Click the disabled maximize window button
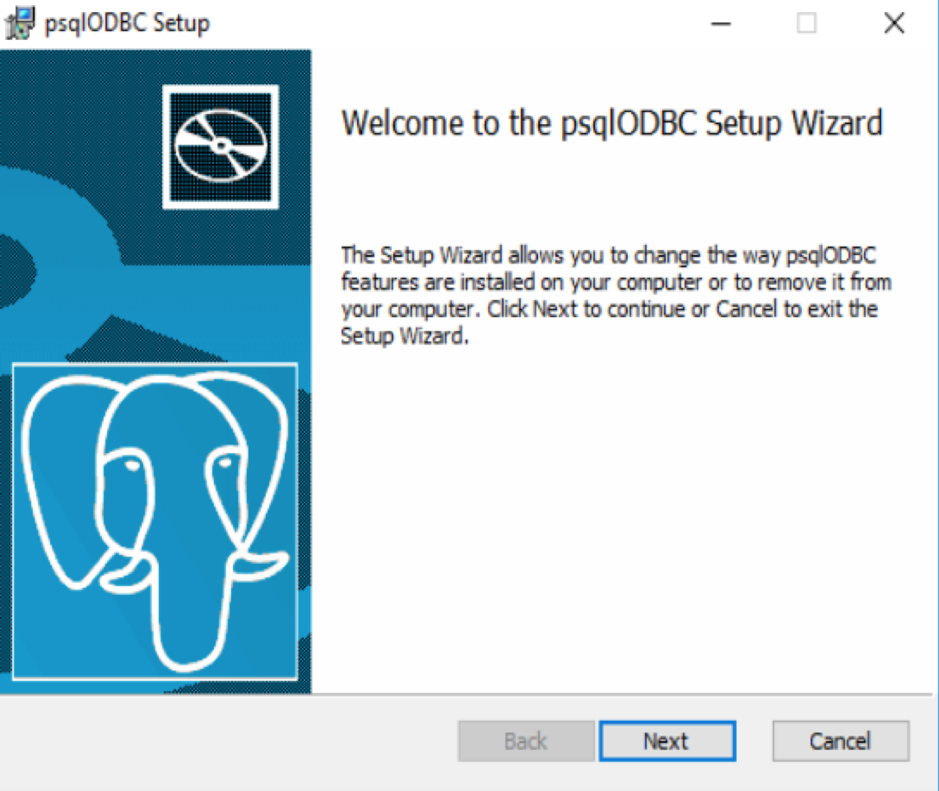The height and width of the screenshot is (791, 939). (x=807, y=23)
